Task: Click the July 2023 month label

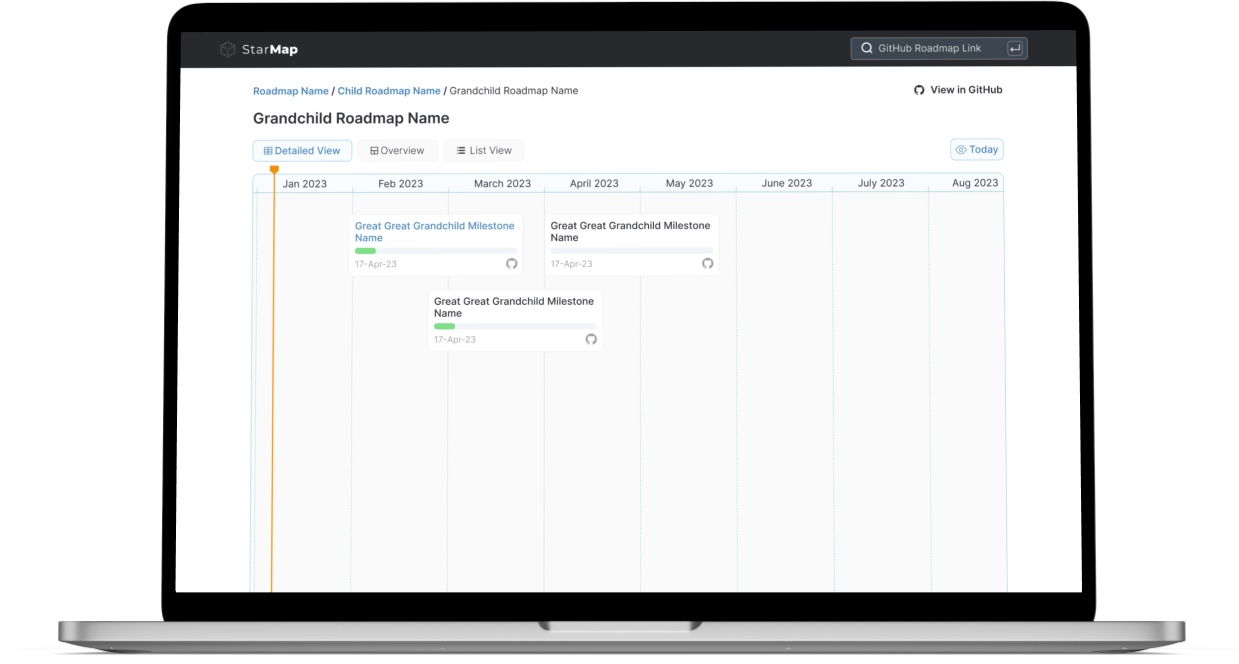Action: coord(881,184)
